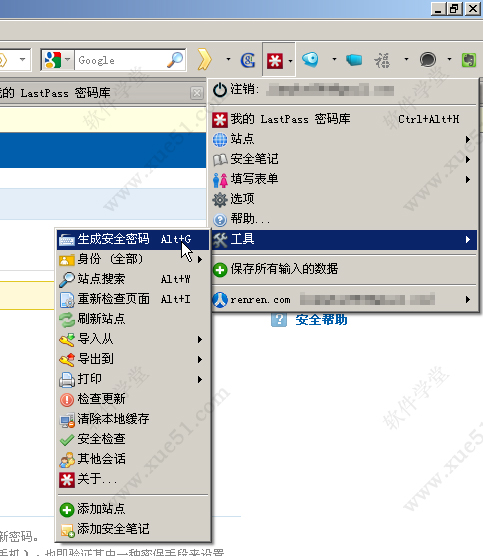
Task: Choose 安全检查 menu item
Action: click(133, 439)
